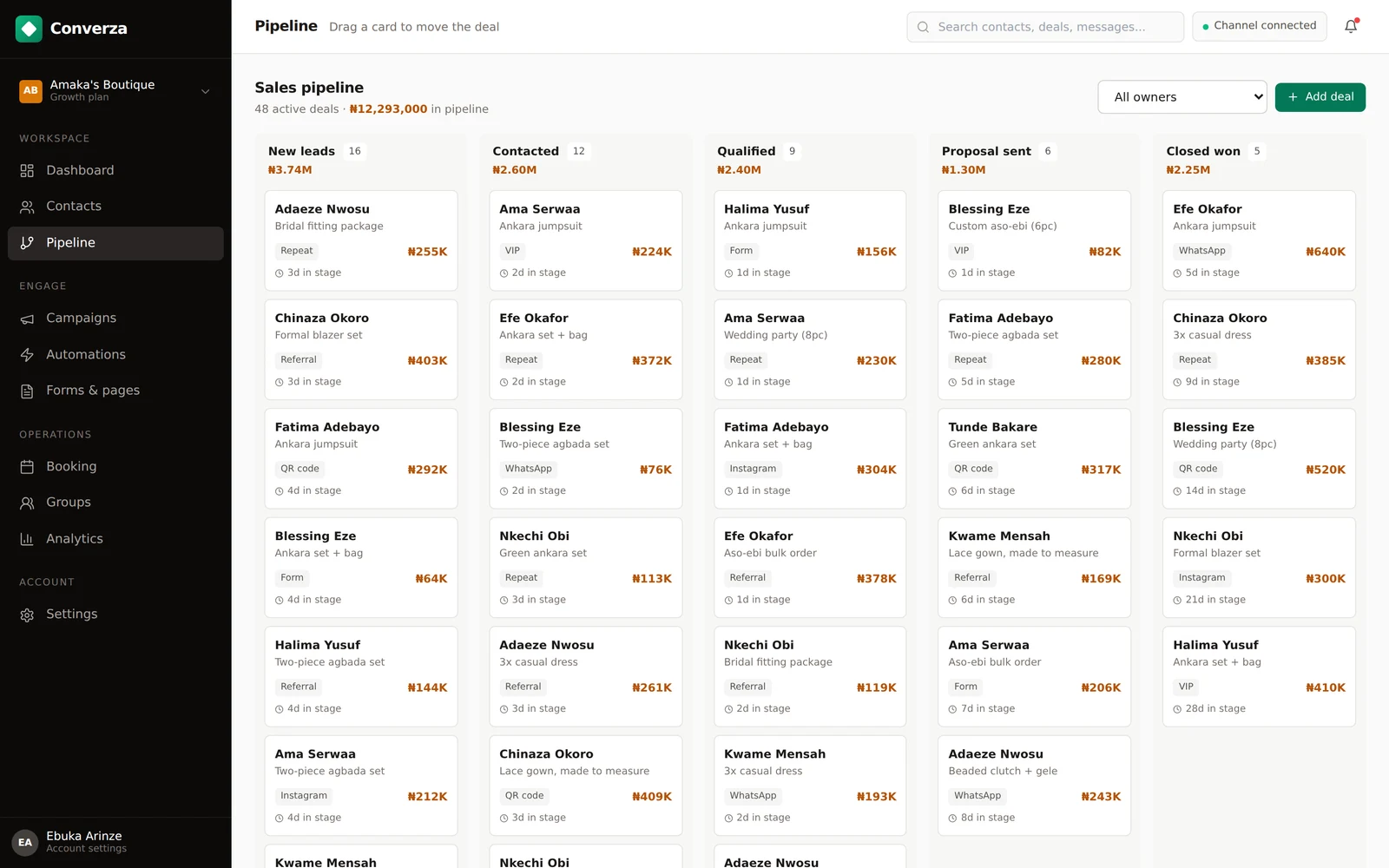
Task: Click the Converza logo icon
Action: [29, 29]
